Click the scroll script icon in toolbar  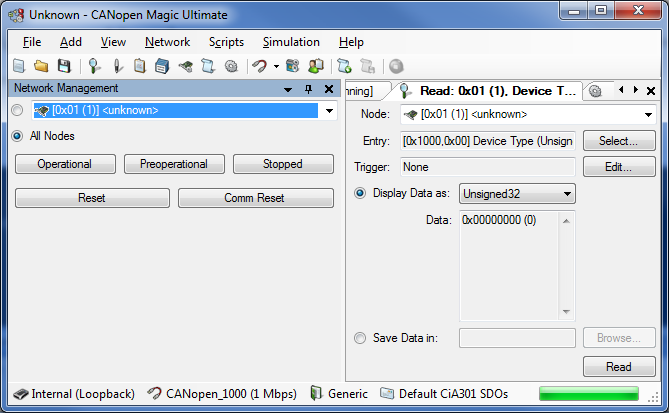(x=208, y=66)
